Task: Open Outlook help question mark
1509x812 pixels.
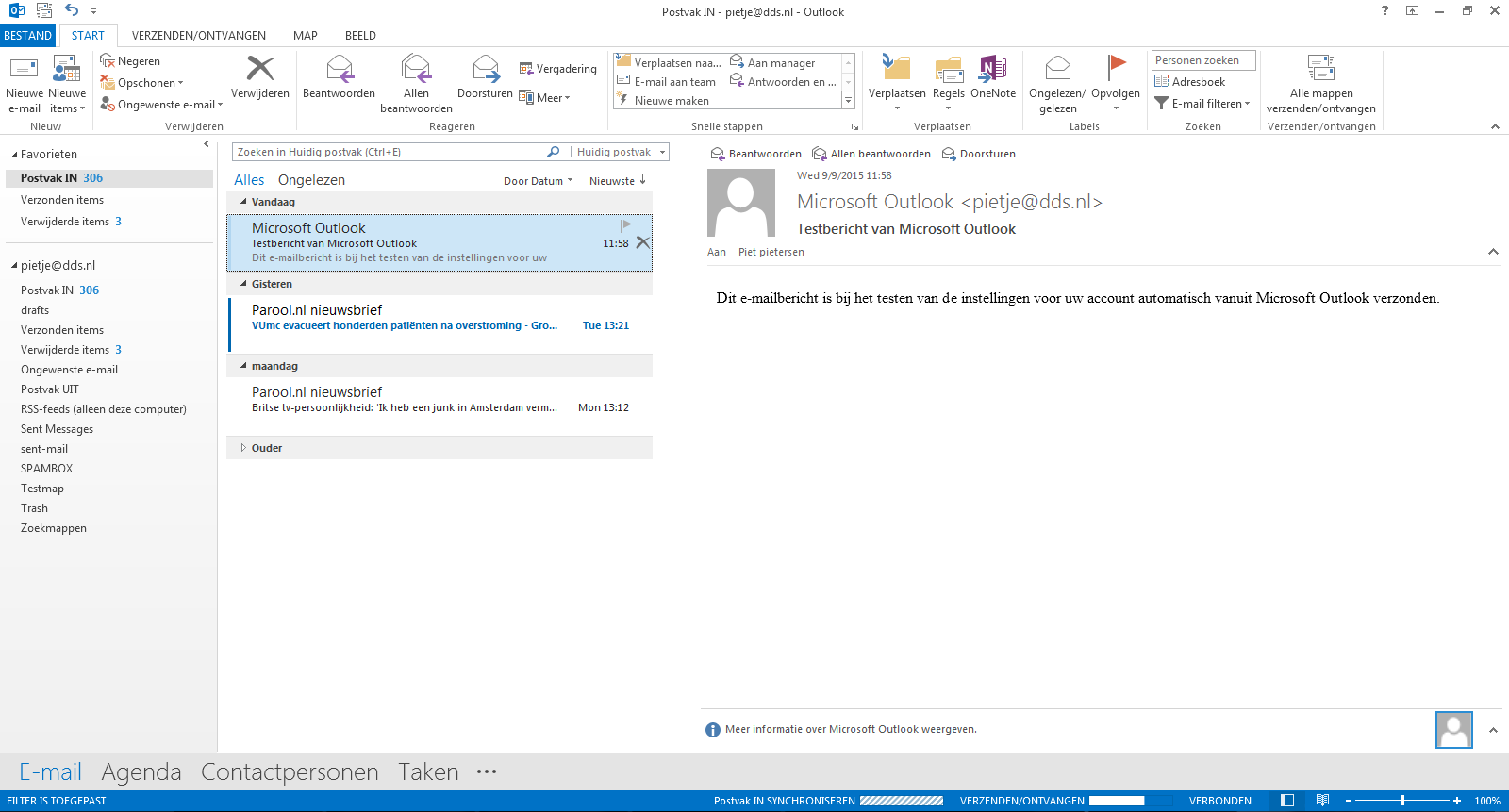Action: 1385,10
